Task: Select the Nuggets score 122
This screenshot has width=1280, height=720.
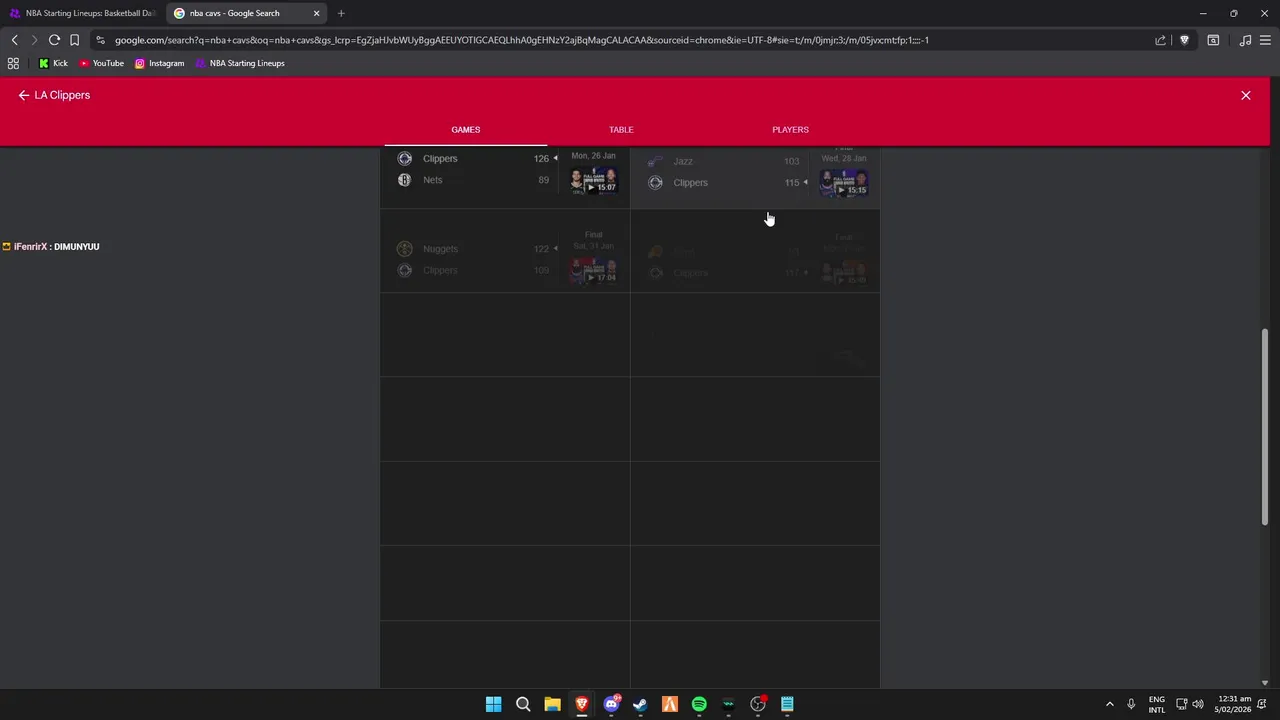Action: (541, 249)
